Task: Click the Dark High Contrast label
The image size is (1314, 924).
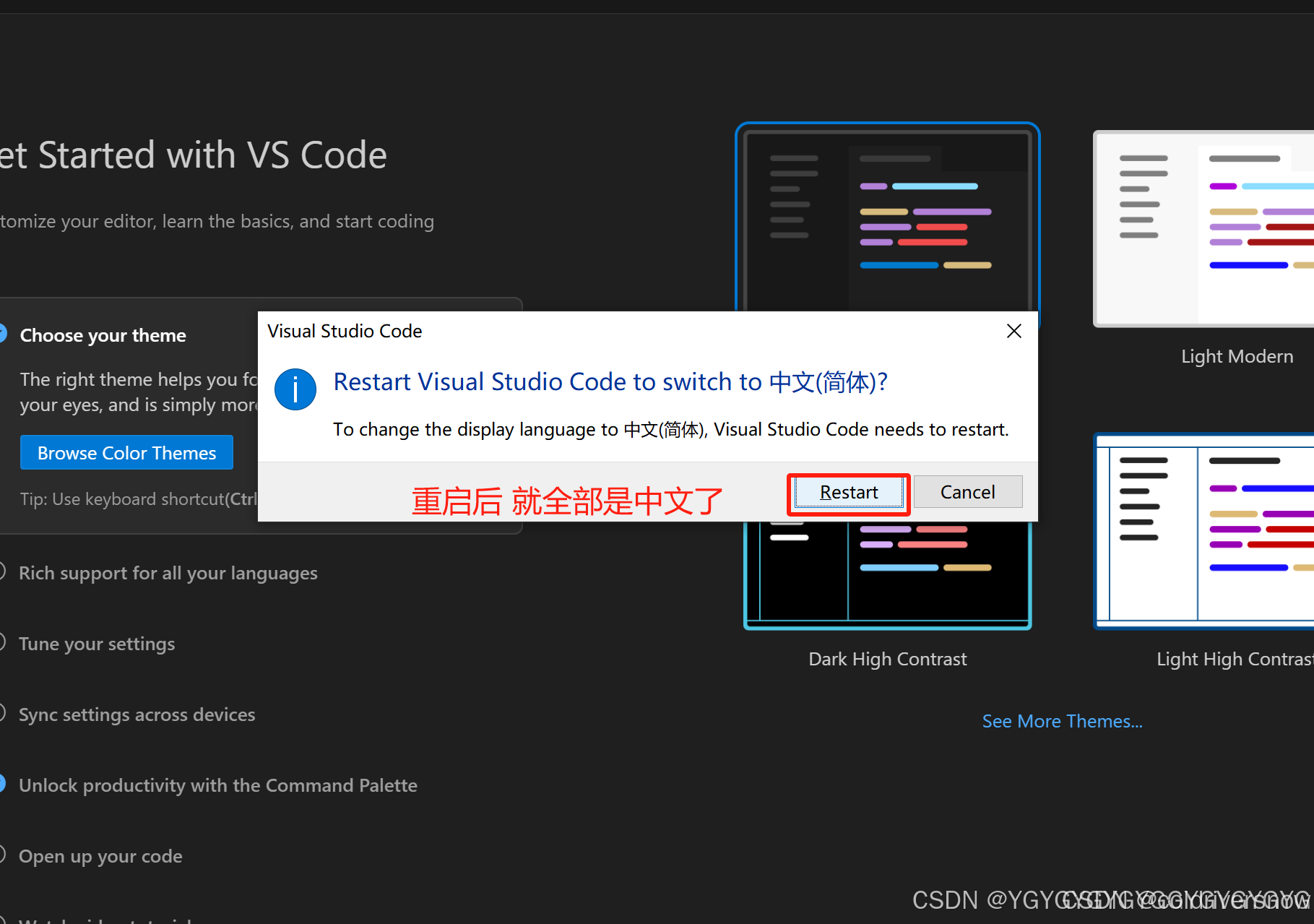Action: click(x=887, y=659)
